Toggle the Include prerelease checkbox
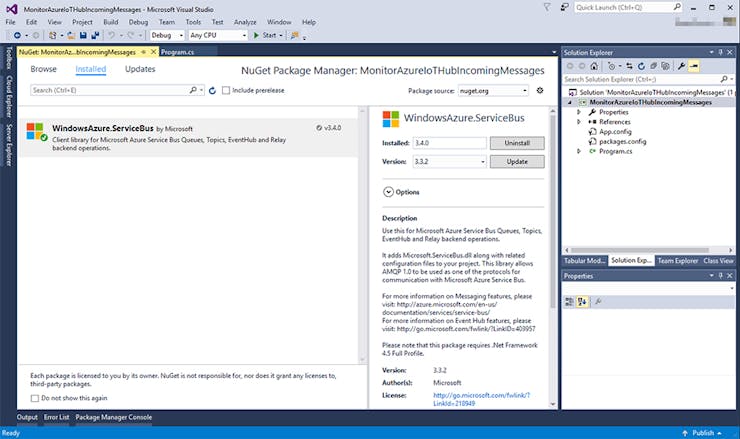 (x=226, y=90)
